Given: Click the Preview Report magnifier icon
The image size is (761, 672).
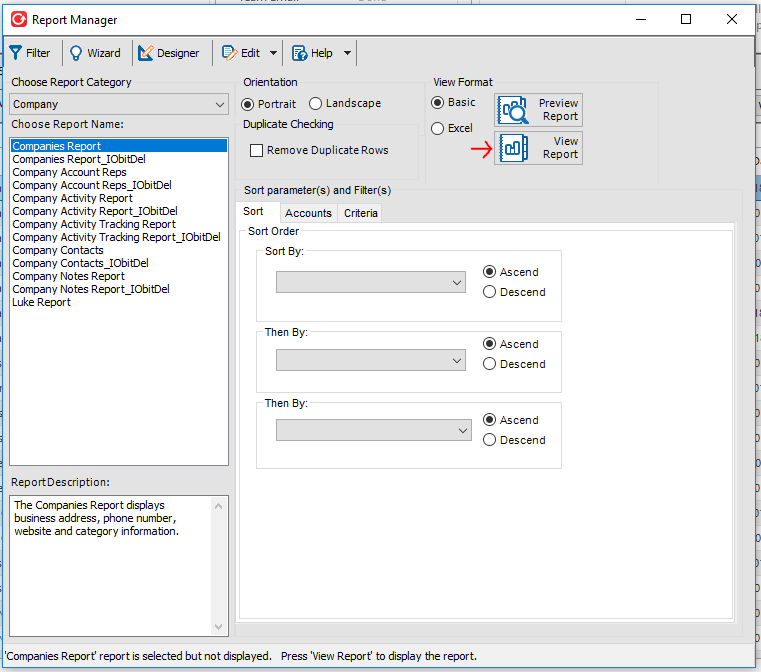Looking at the screenshot, I should (x=513, y=110).
